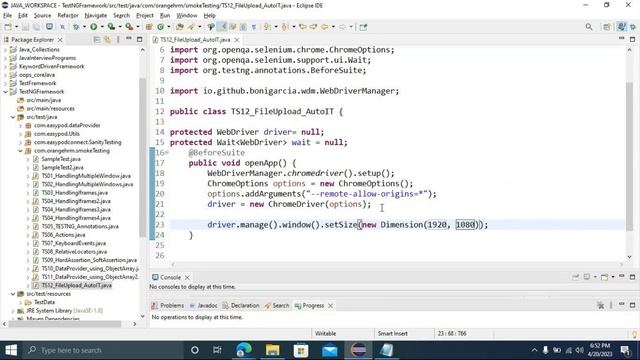
Task: Open the Windows Start menu
Action: [x=11, y=350]
